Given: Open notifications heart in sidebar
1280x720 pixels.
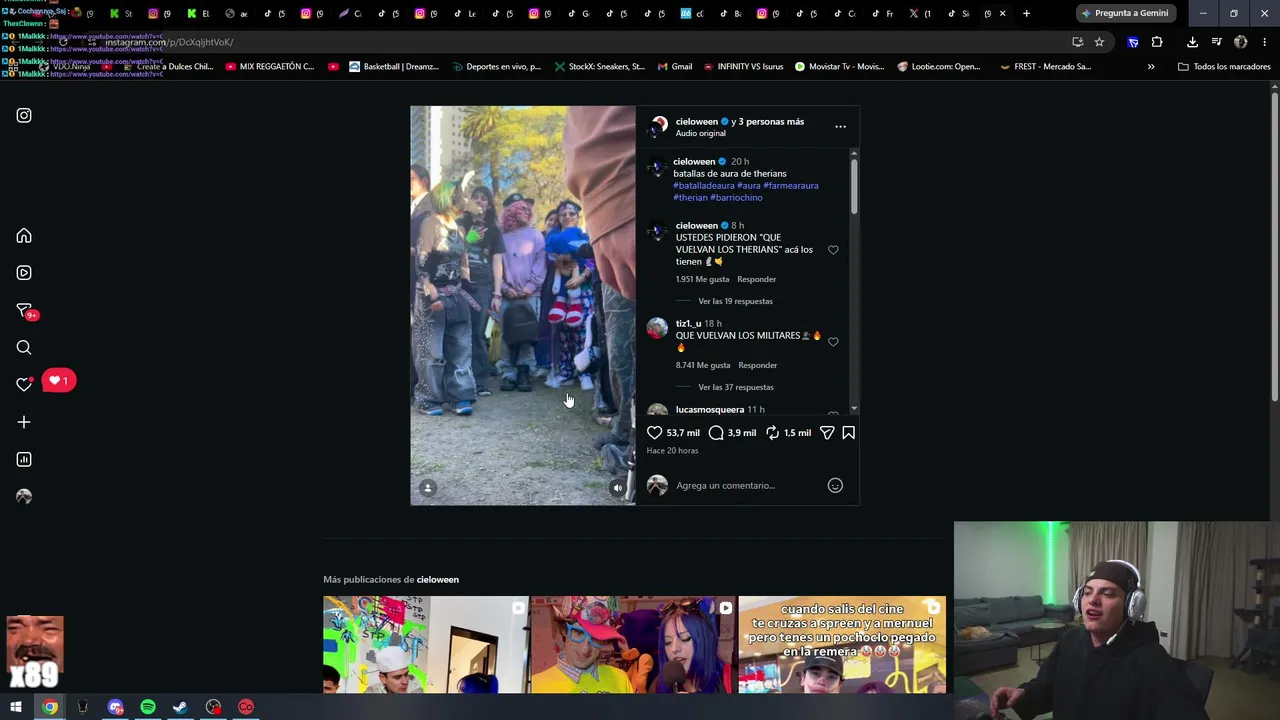Looking at the screenshot, I should pyautogui.click(x=24, y=385).
